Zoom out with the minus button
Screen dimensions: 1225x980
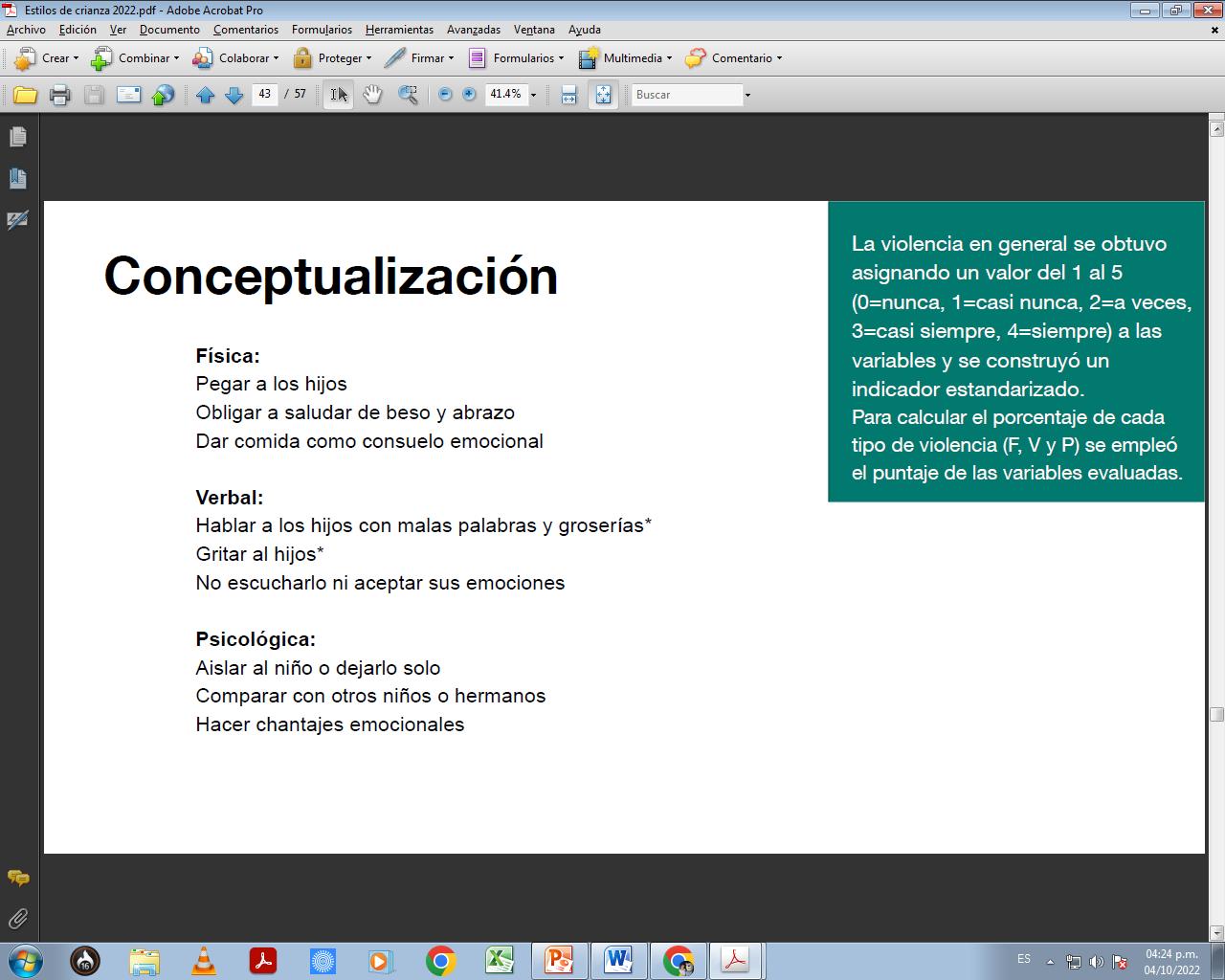[x=444, y=95]
